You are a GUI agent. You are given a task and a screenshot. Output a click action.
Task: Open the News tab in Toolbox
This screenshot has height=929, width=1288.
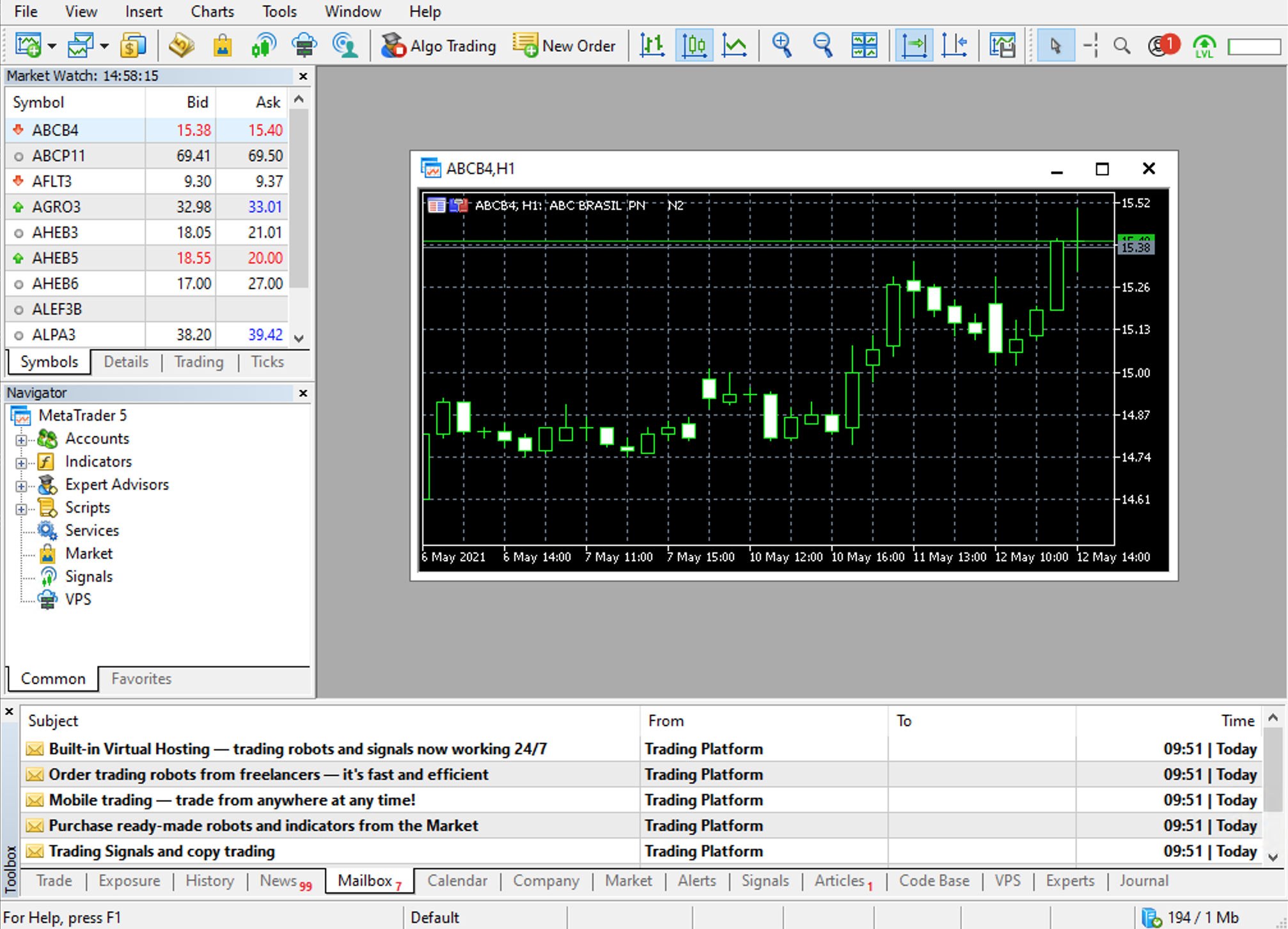pos(285,881)
